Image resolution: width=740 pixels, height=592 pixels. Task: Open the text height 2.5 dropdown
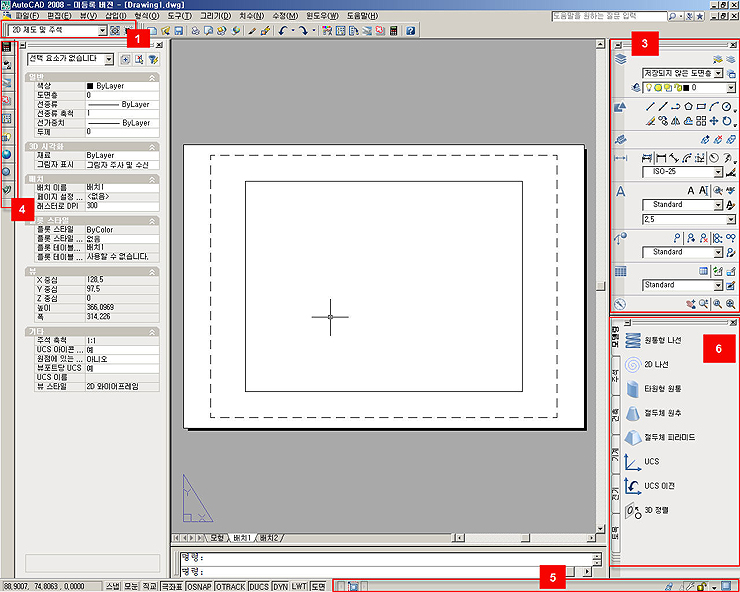[x=689, y=220]
